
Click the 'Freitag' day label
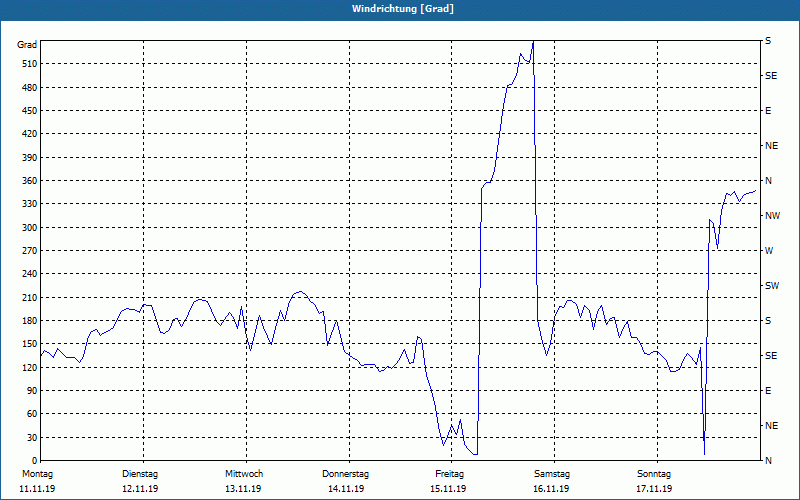click(449, 474)
